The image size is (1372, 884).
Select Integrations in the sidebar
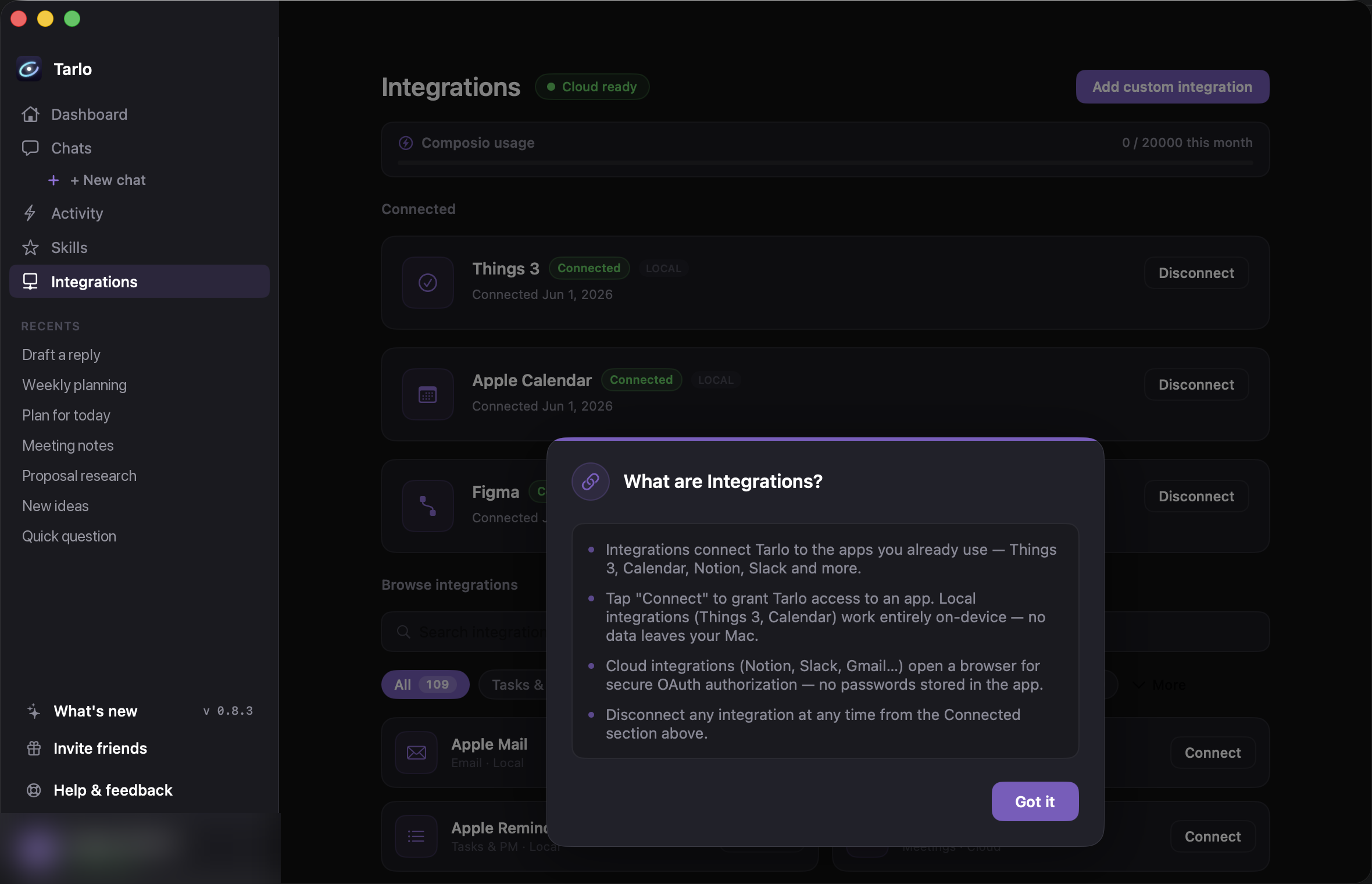(140, 281)
